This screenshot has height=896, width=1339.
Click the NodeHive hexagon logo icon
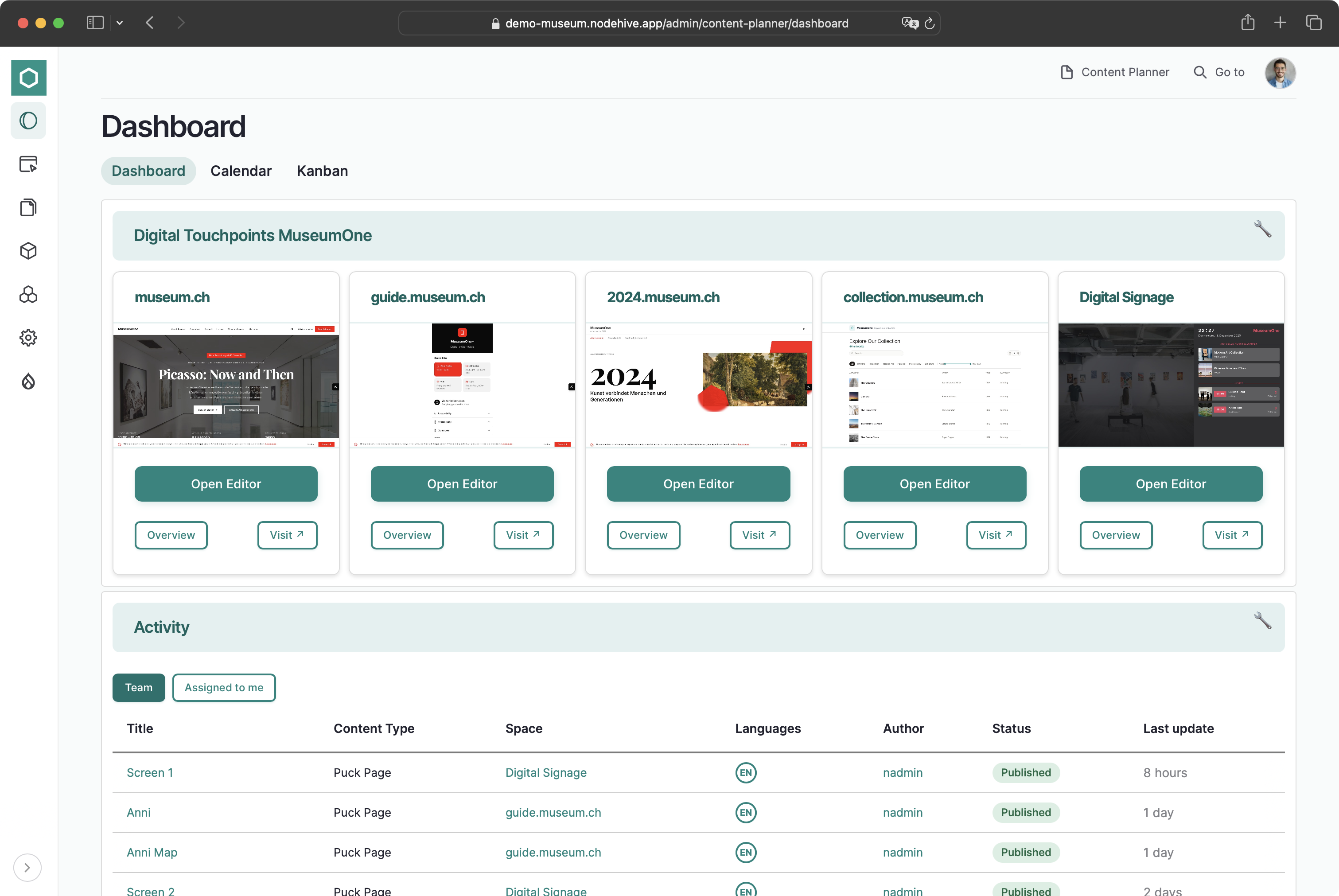tap(28, 78)
